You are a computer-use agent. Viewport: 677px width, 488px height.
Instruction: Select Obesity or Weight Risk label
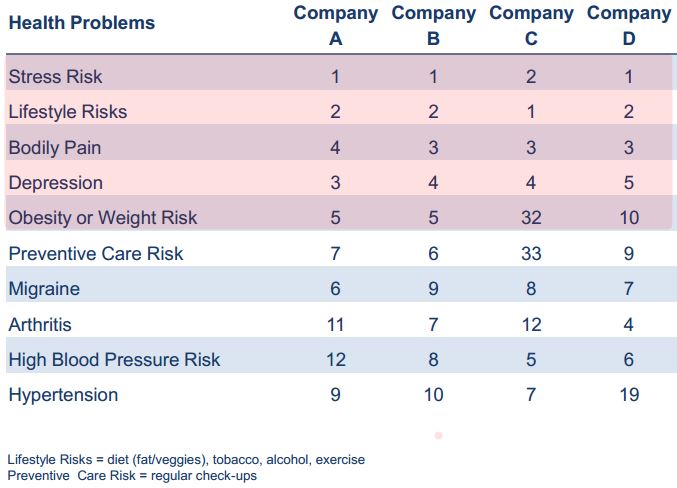pos(103,218)
